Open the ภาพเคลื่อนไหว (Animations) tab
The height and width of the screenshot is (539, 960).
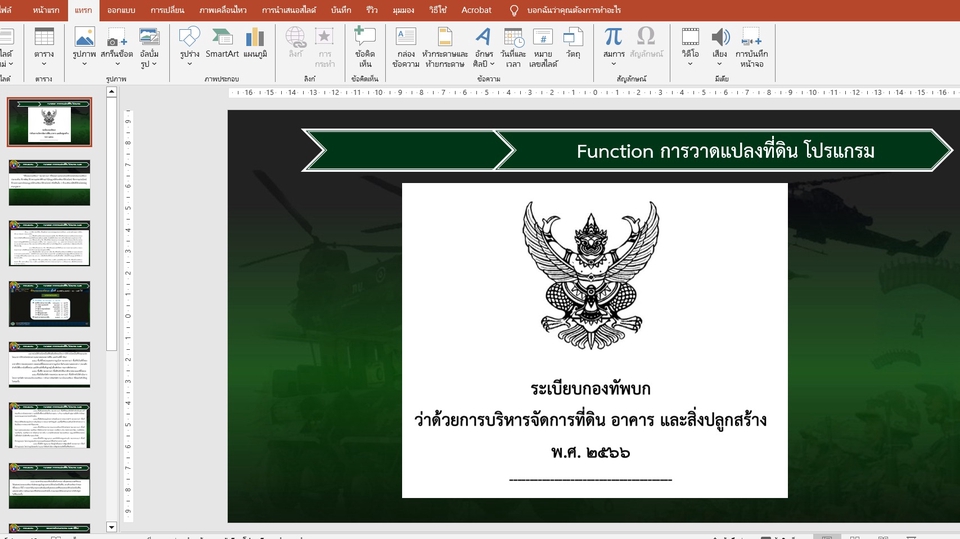click(x=223, y=10)
